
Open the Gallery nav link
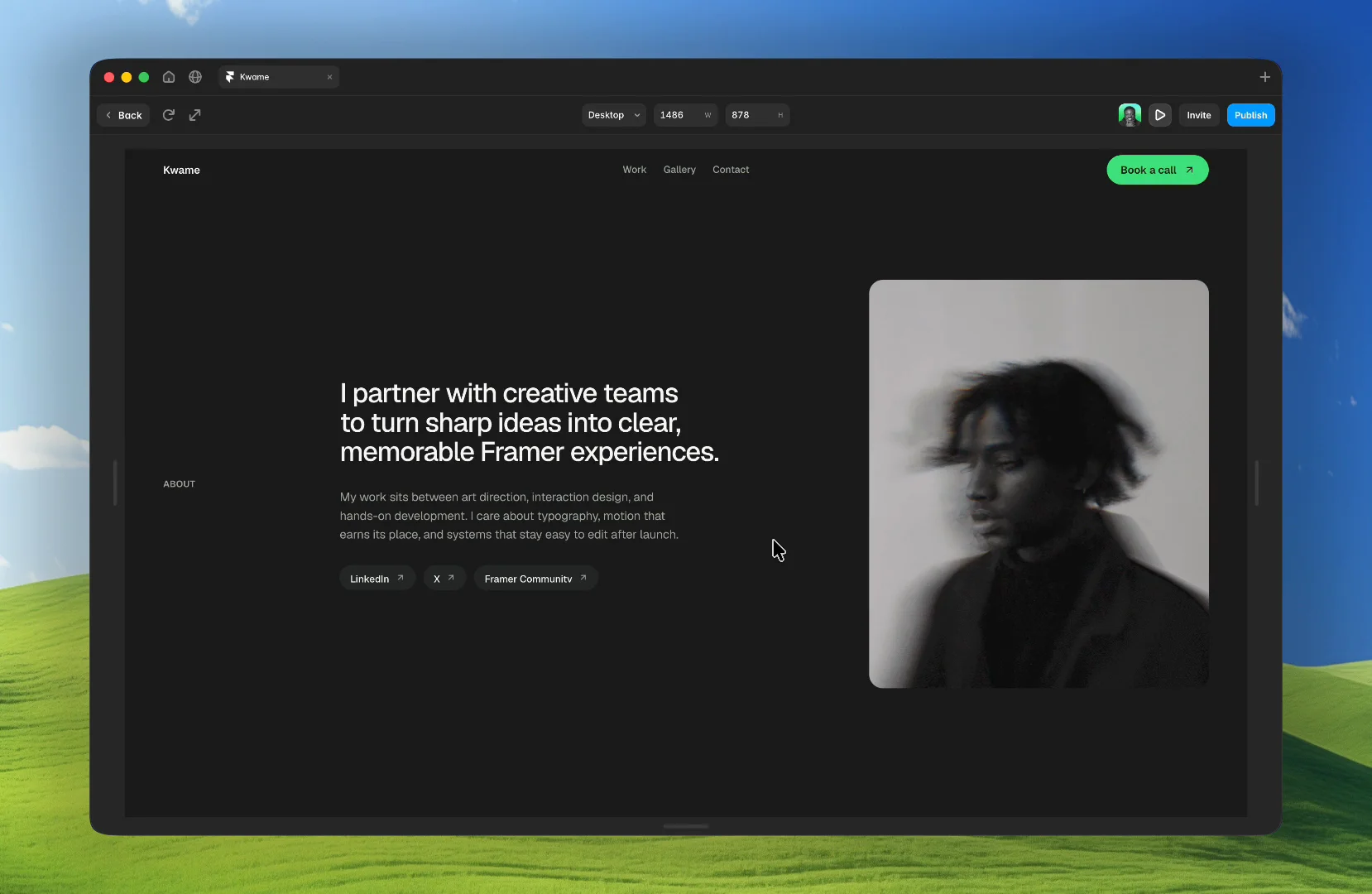[679, 170]
